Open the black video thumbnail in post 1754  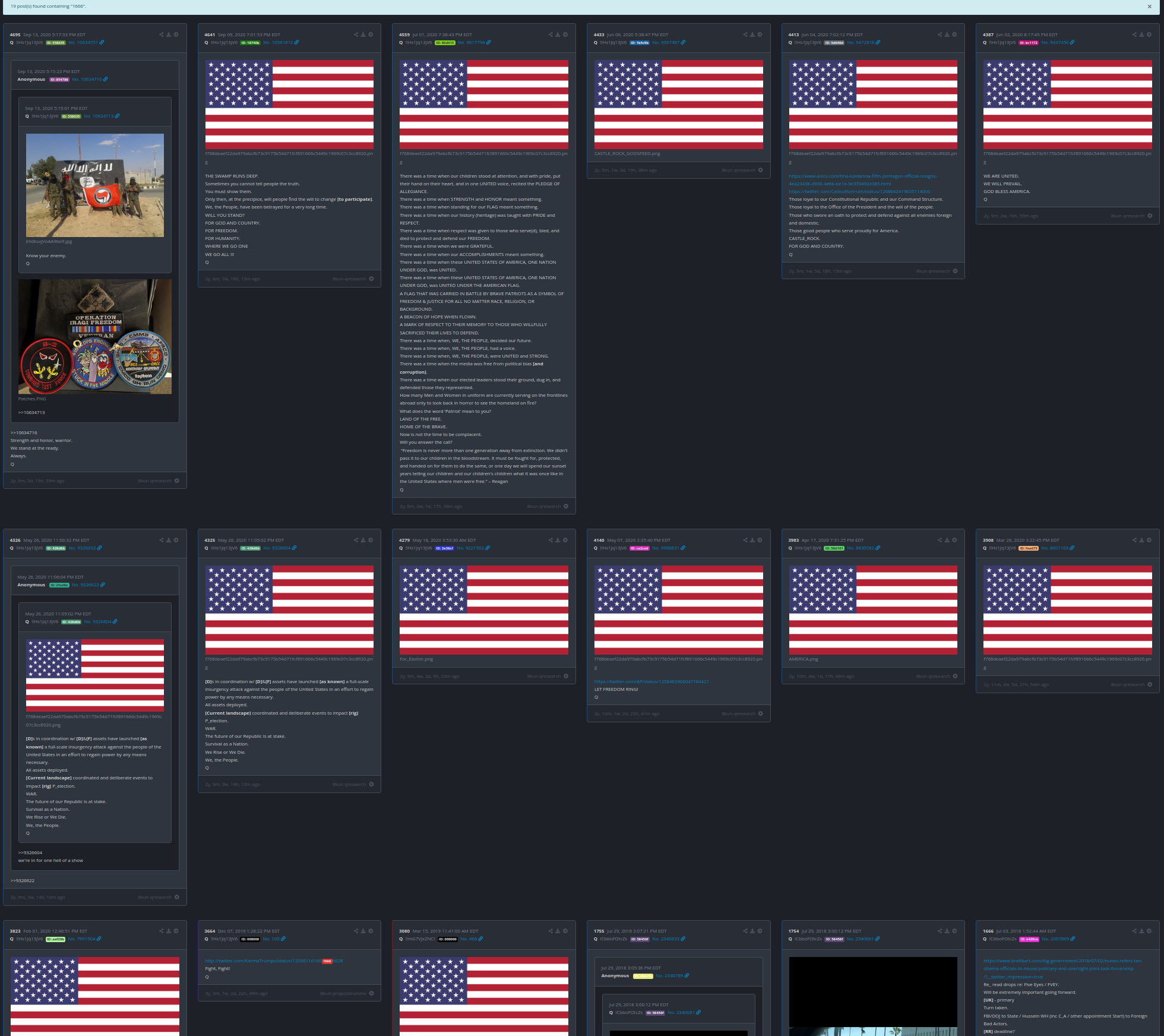coord(873,996)
